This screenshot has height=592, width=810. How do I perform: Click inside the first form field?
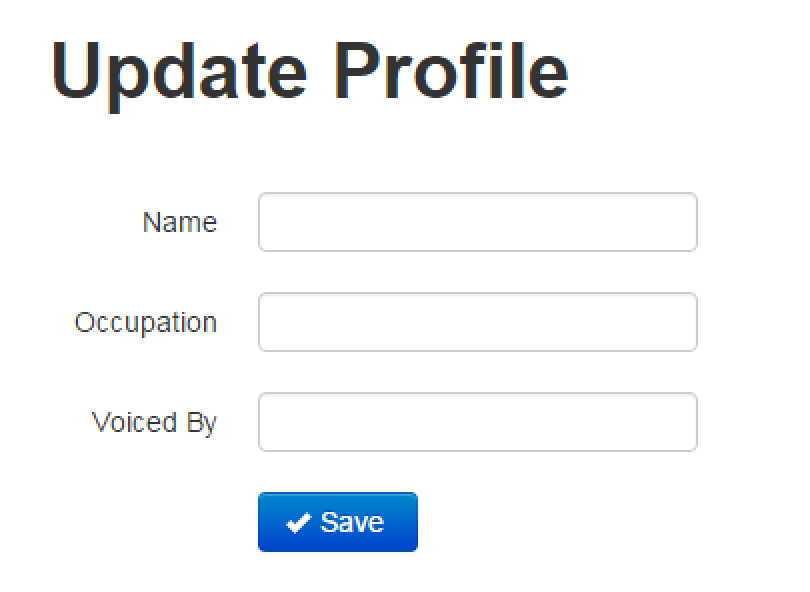coord(478,222)
